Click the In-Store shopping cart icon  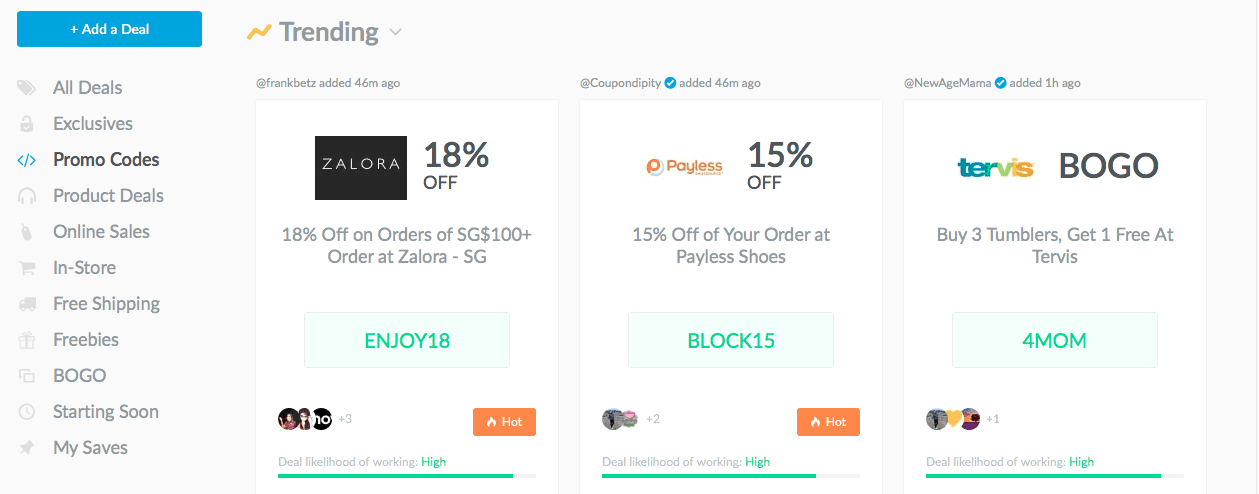pyautogui.click(x=27, y=268)
